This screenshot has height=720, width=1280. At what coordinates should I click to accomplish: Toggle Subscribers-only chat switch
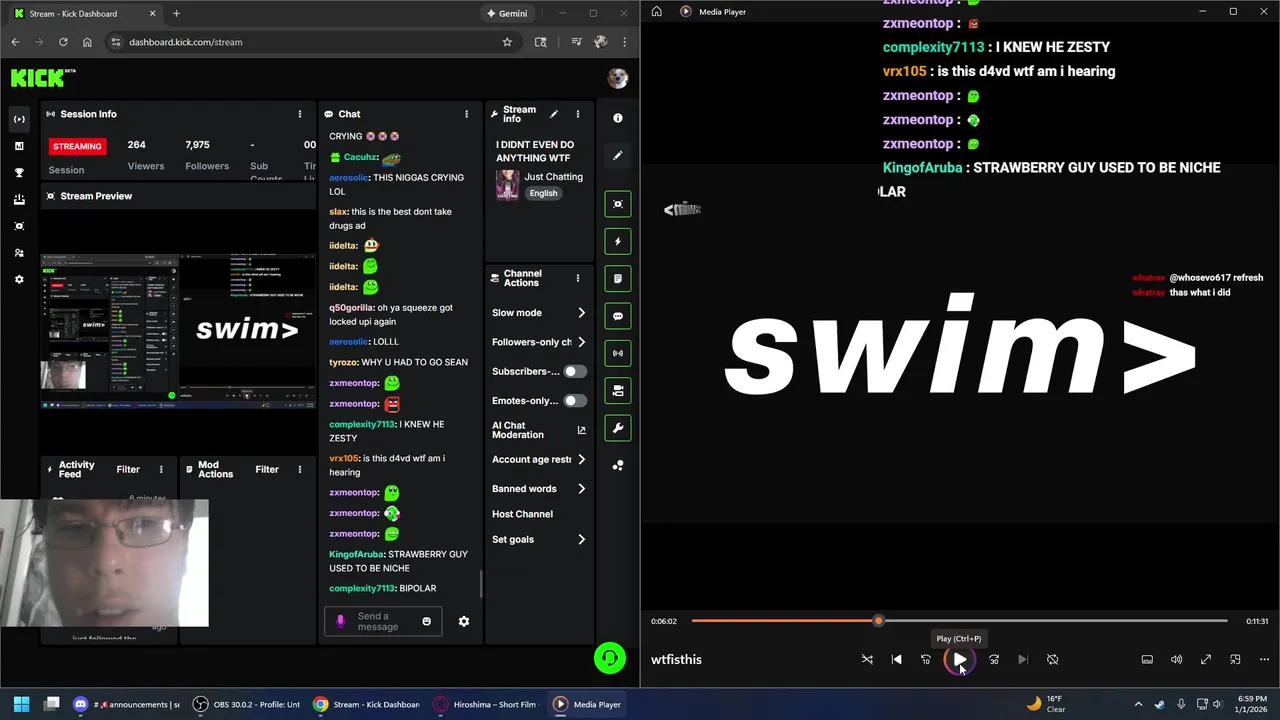[x=575, y=371]
